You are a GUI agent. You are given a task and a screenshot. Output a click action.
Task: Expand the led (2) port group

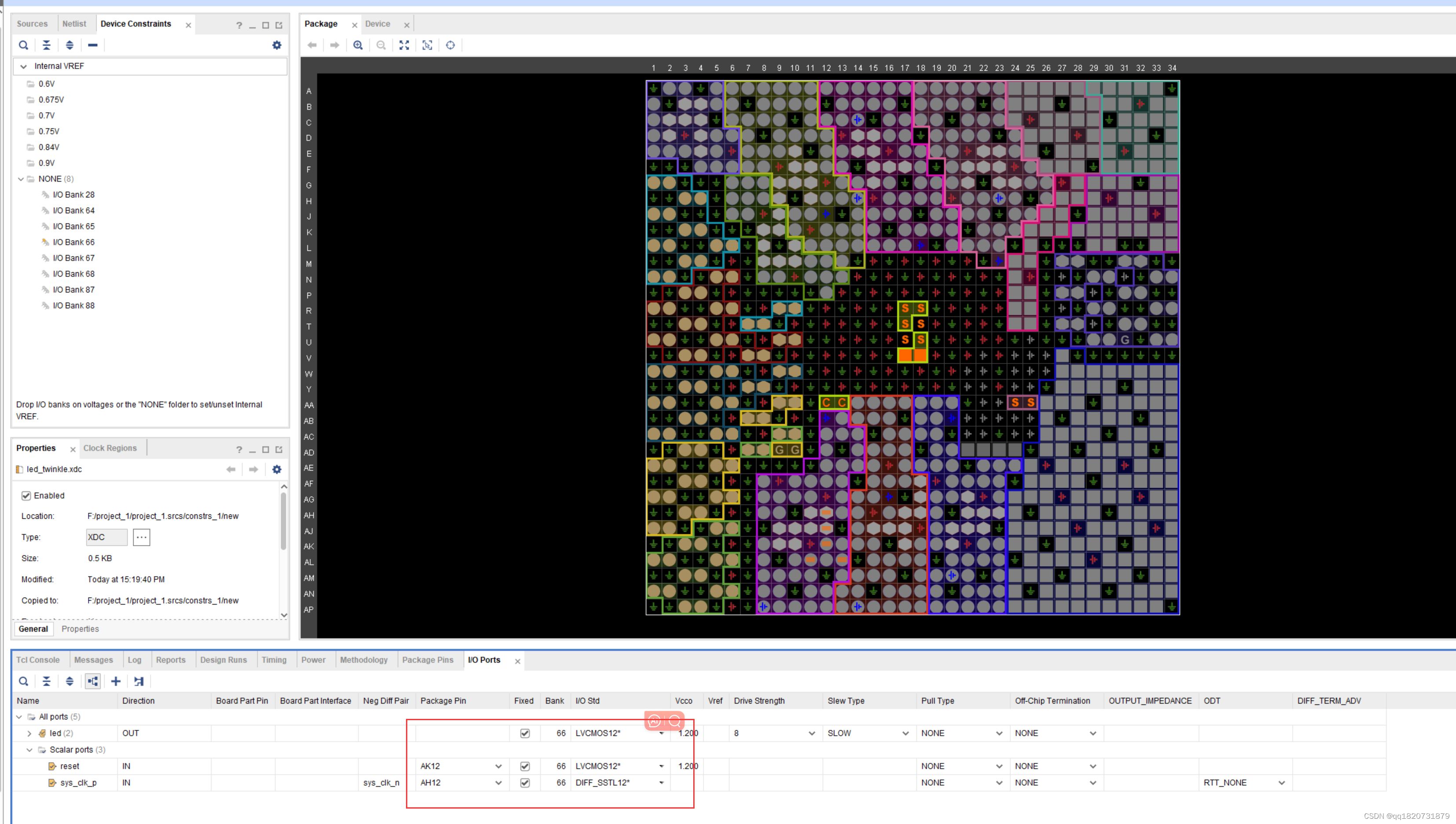(29, 733)
